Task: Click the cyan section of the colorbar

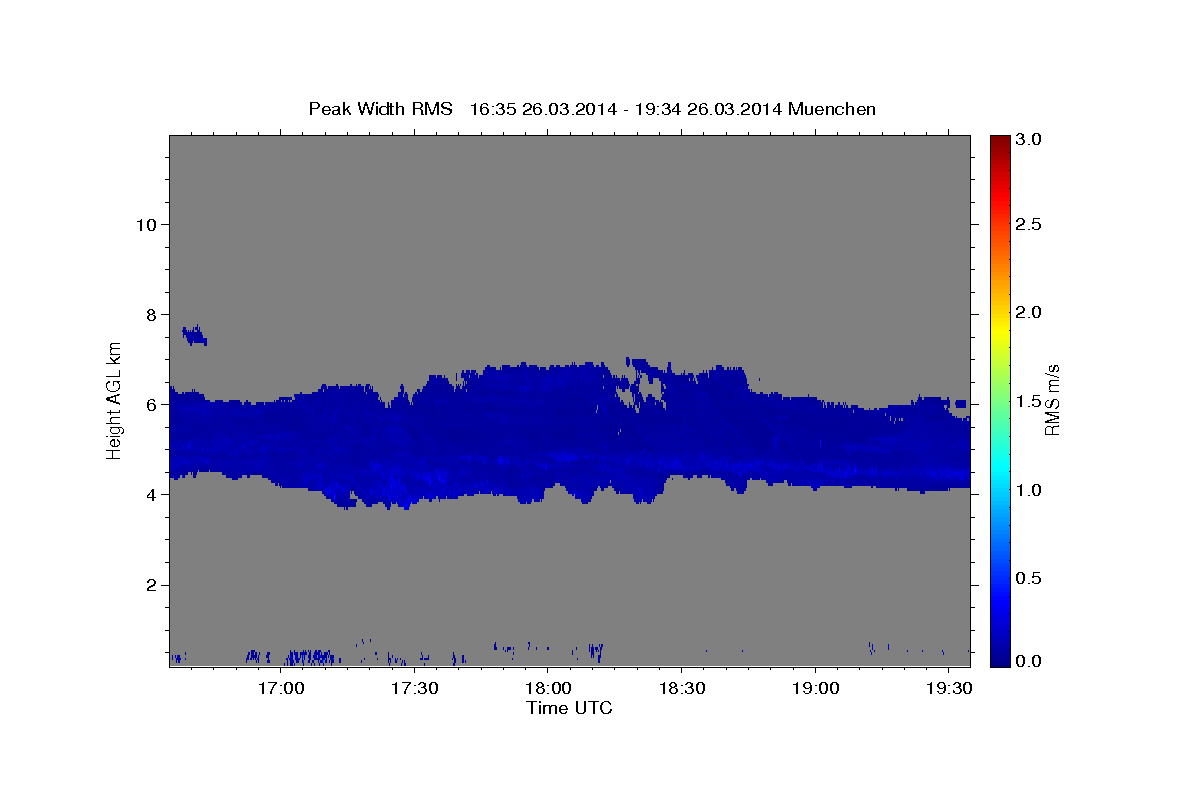Action: click(x=1000, y=467)
